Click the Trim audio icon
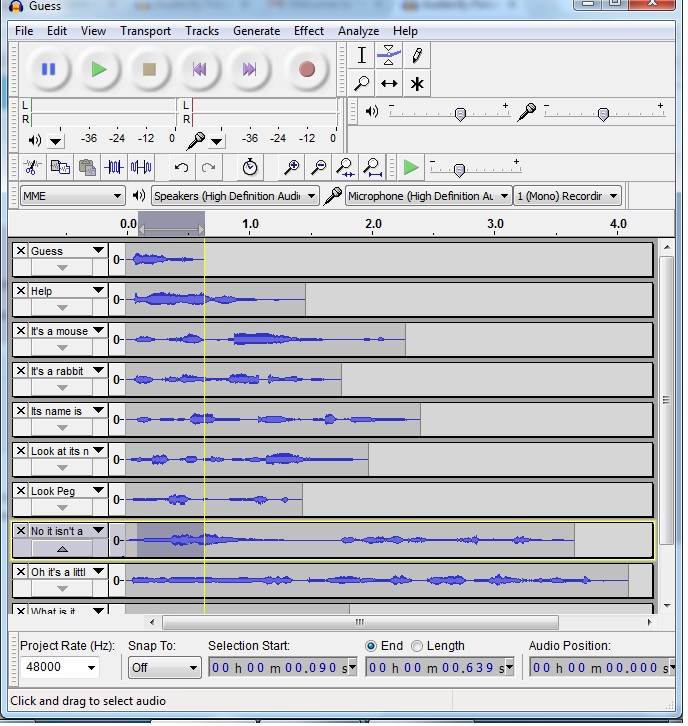The height and width of the screenshot is (726, 688). click(x=114, y=167)
